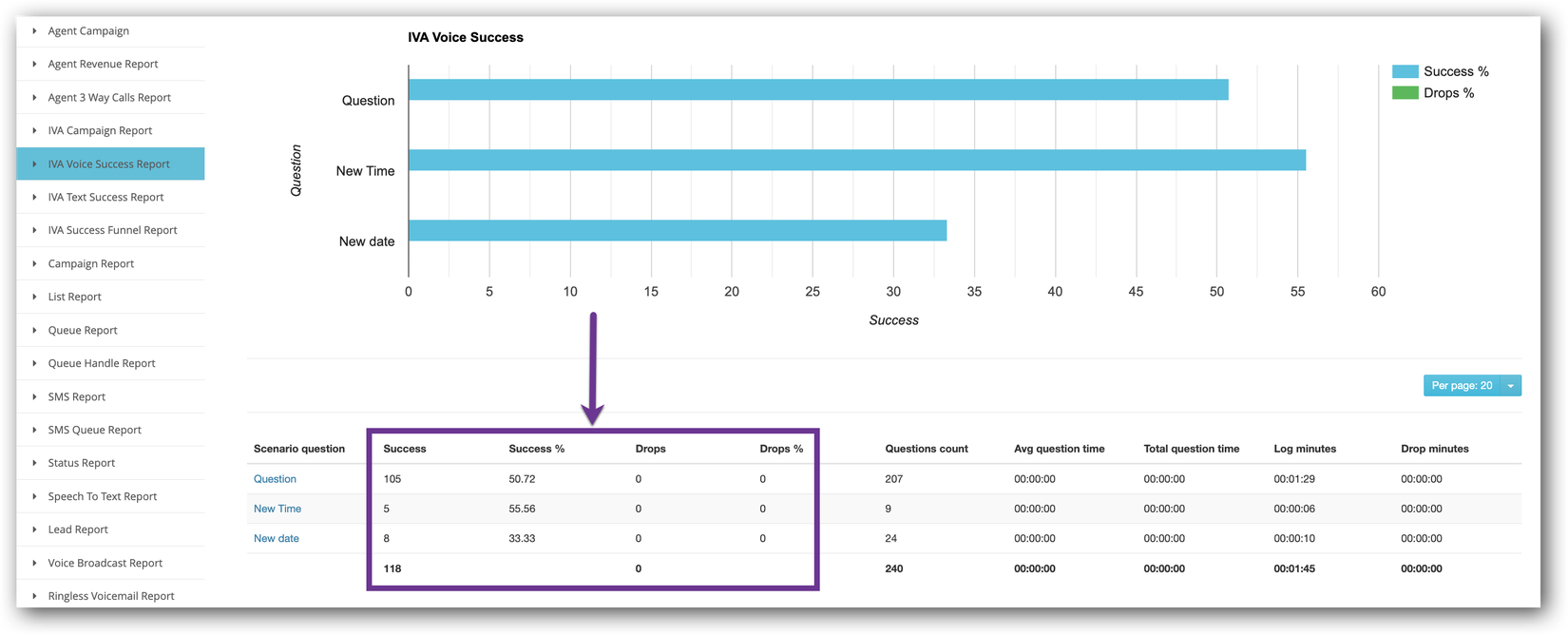Click the Question scenario link
Image resolution: width=1568 pixels, height=635 pixels.
point(275,479)
